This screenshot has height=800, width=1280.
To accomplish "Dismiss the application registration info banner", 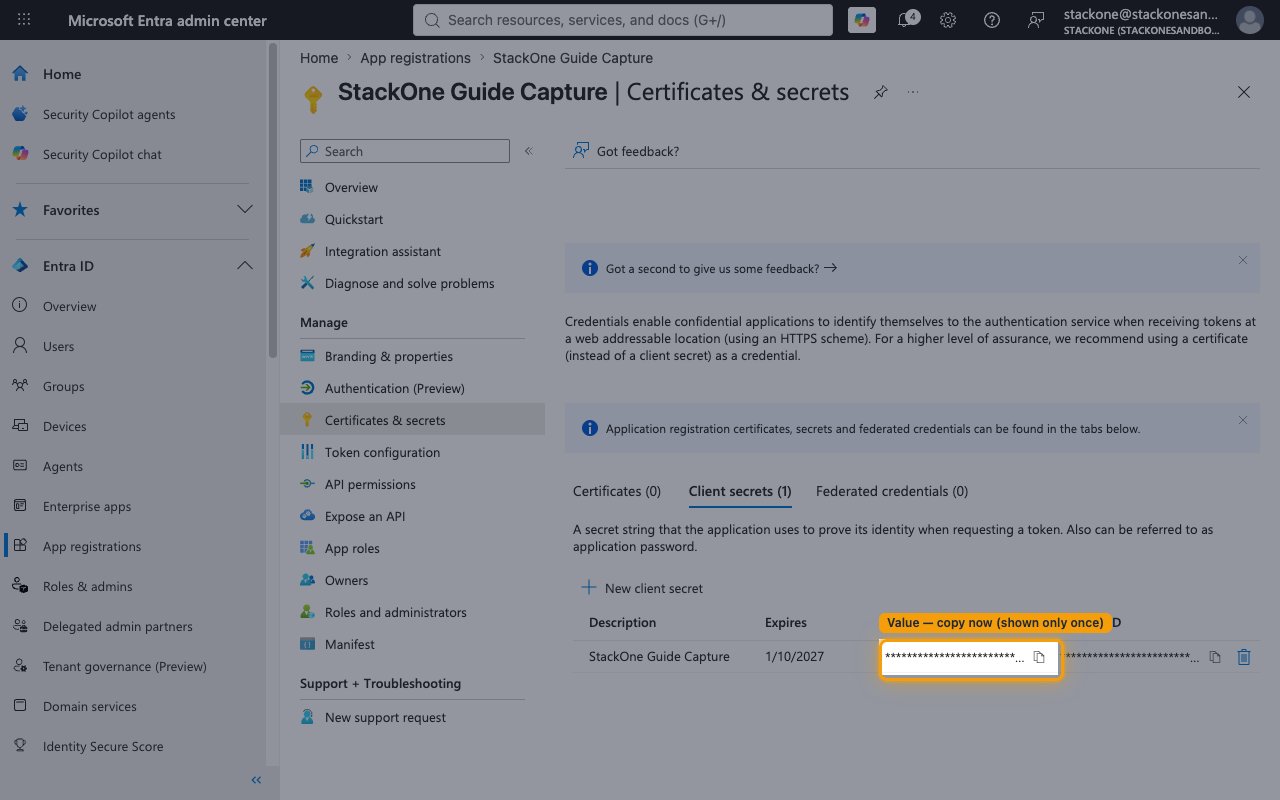I will 1243,420.
